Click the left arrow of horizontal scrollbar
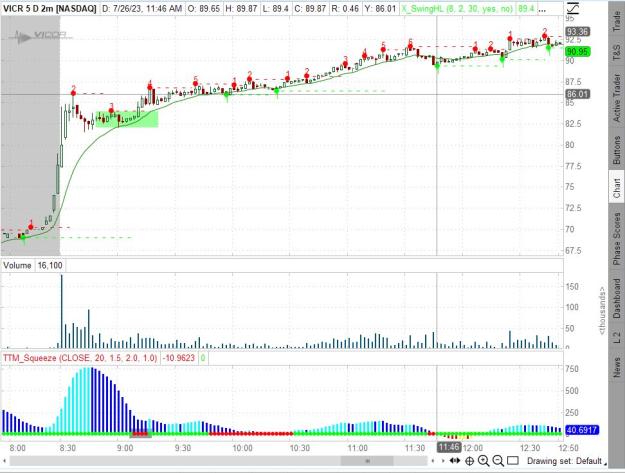The image size is (625, 473). tap(4, 461)
